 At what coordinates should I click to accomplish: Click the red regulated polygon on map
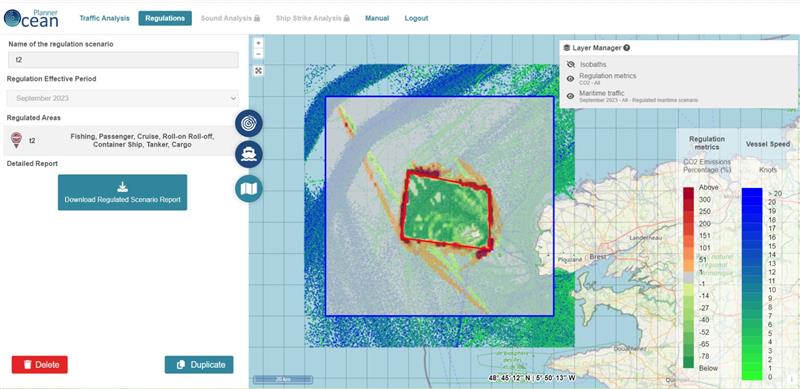pos(447,209)
